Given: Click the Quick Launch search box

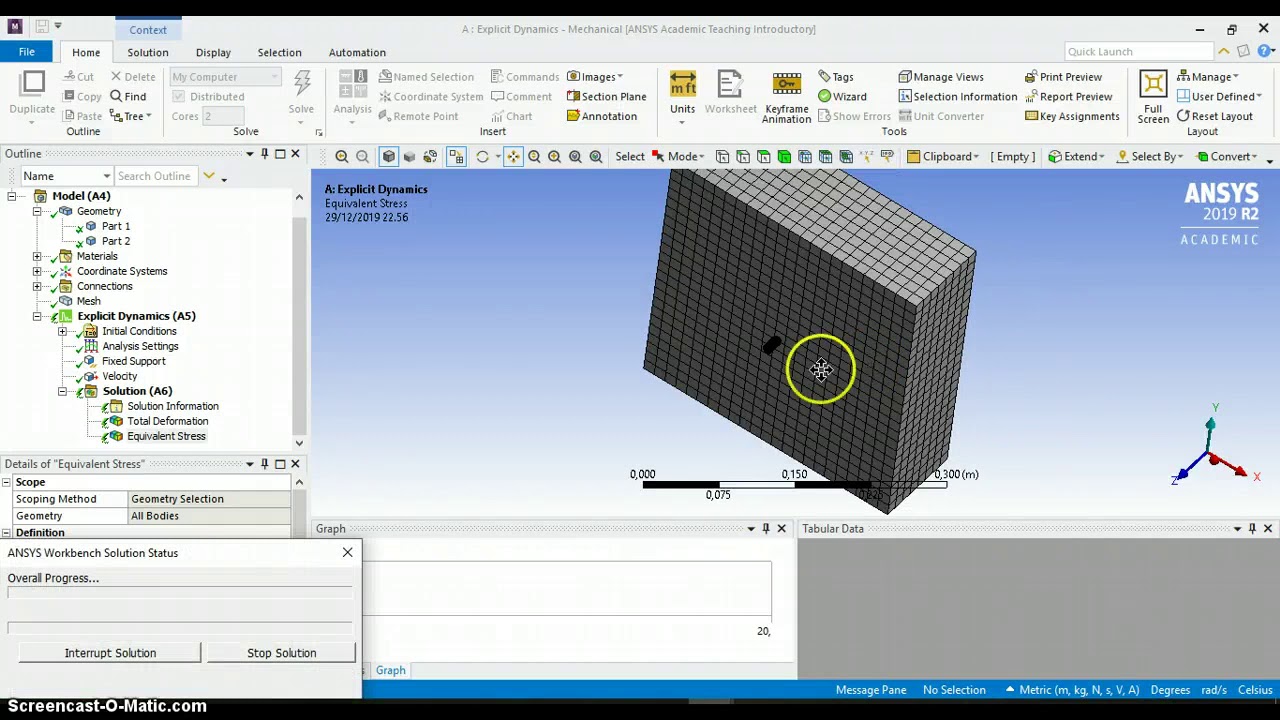Looking at the screenshot, I should [x=1138, y=52].
